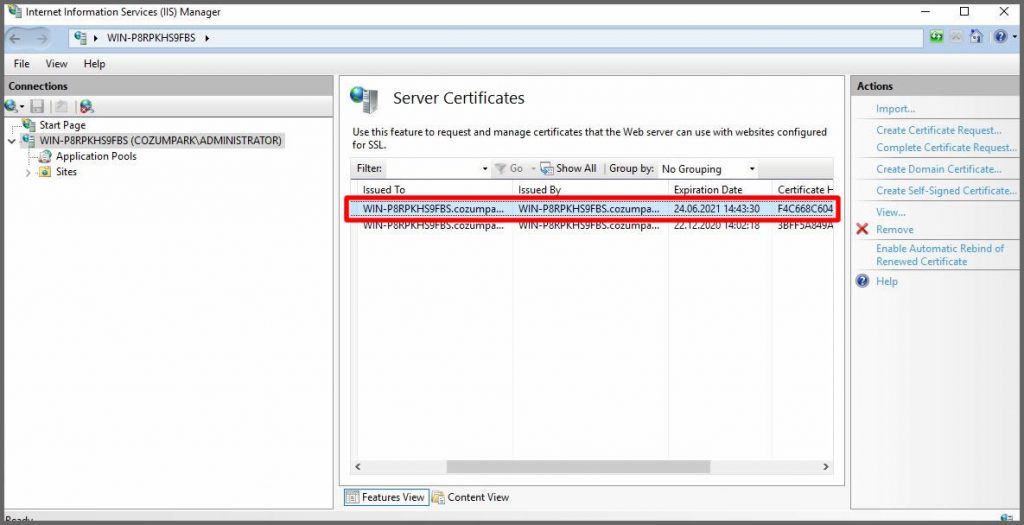Screen dimensions: 1024x525
Task: Select the WIN-P8RPKHS9FBS (COZUMPARK\ADMINISTRATOR) node
Action: pyautogui.click(x=161, y=140)
